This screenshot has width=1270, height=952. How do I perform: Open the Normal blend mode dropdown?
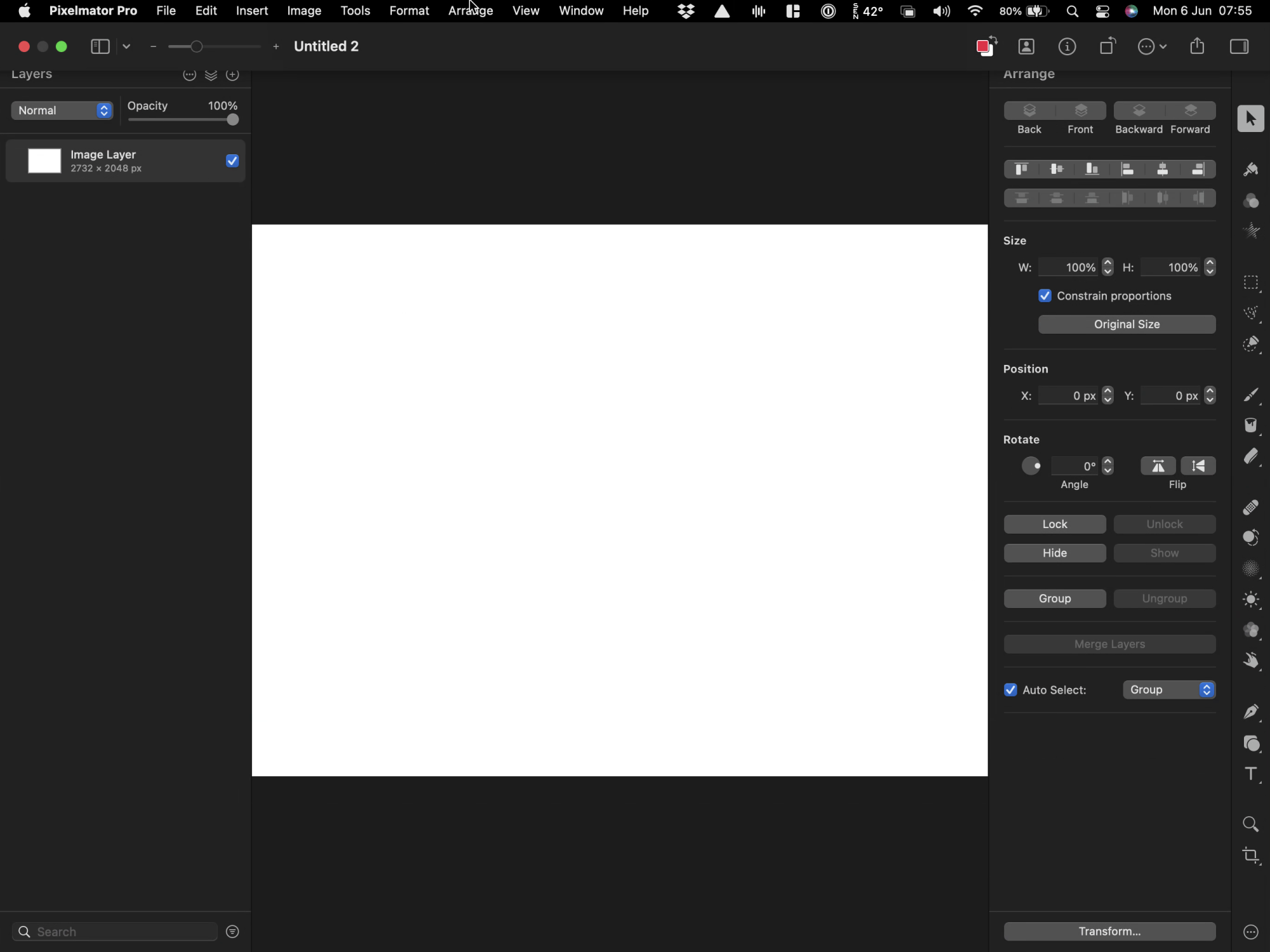(x=62, y=110)
